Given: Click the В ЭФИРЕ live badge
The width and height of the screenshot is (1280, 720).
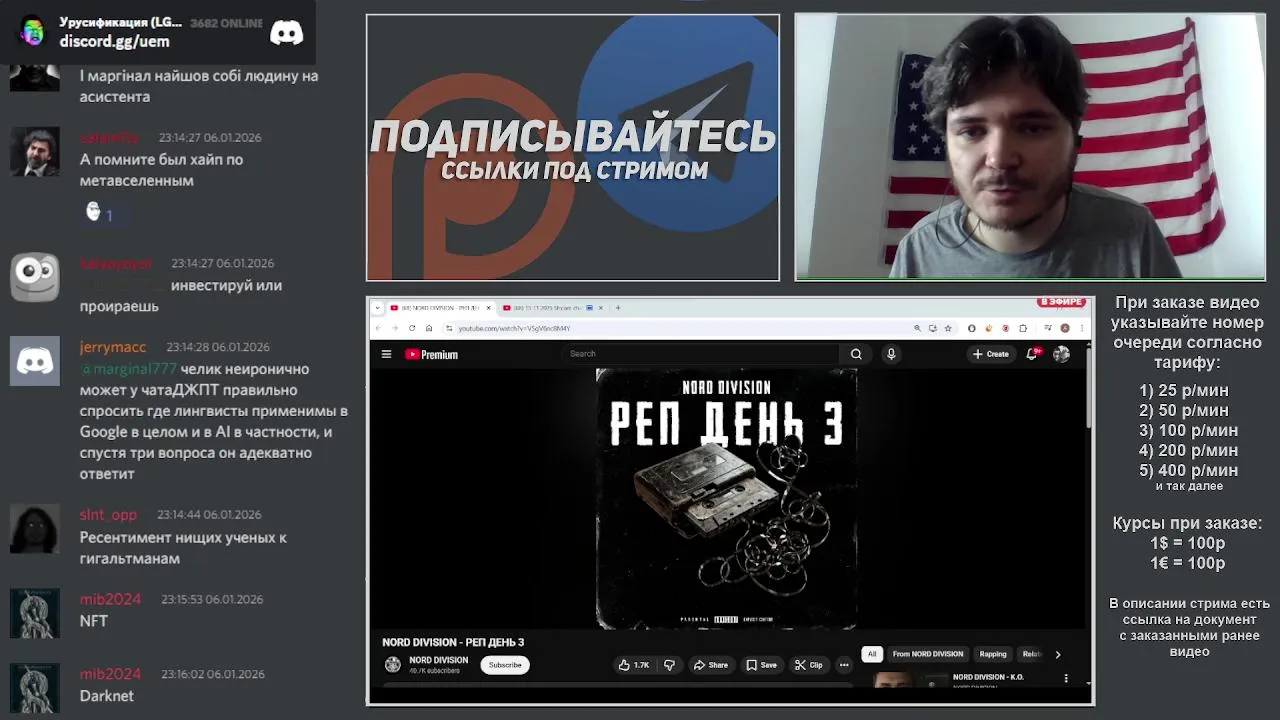Looking at the screenshot, I should pyautogui.click(x=1061, y=302).
